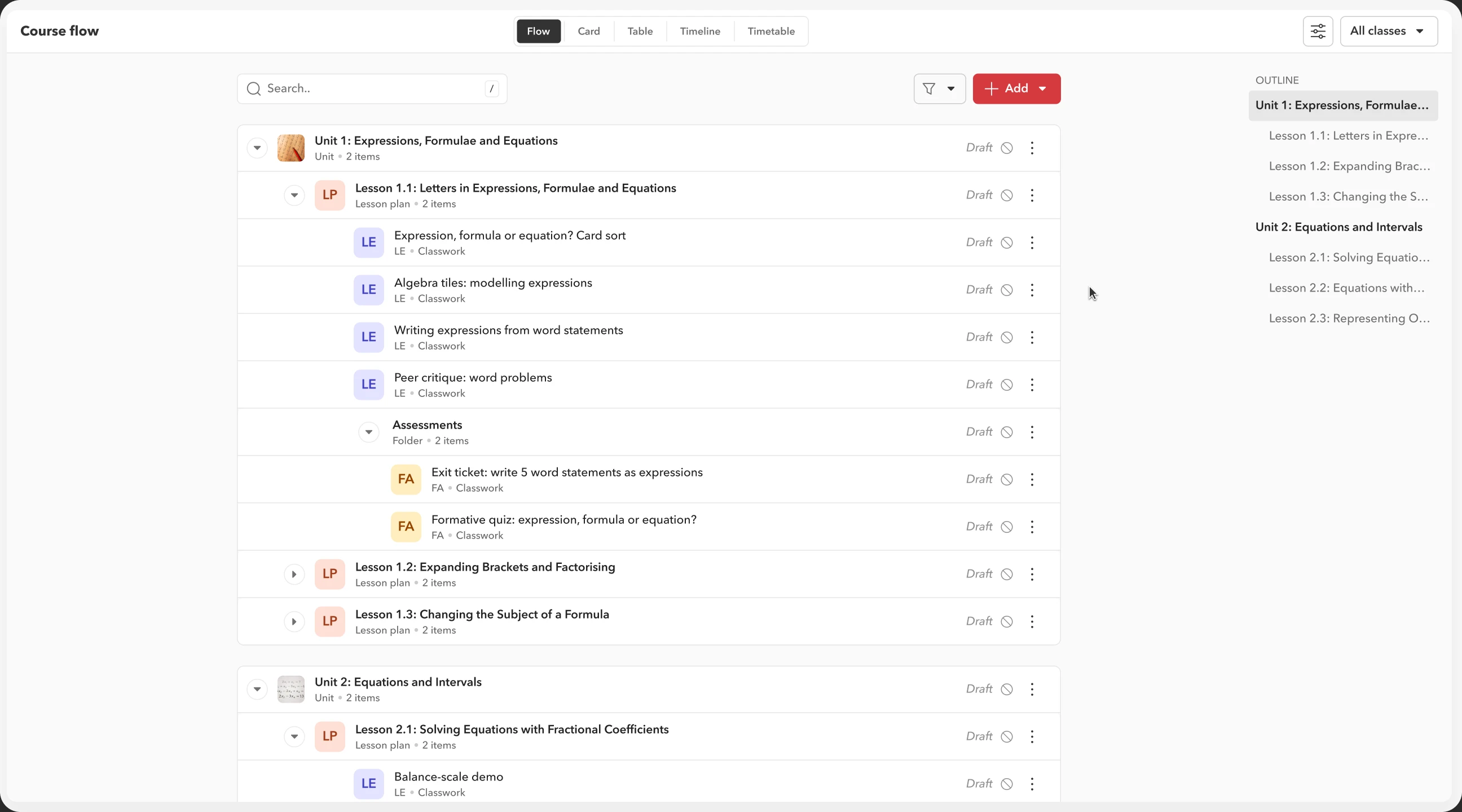Open three-dot menu for Assessments folder
This screenshot has width=1462, height=812.
(x=1032, y=433)
